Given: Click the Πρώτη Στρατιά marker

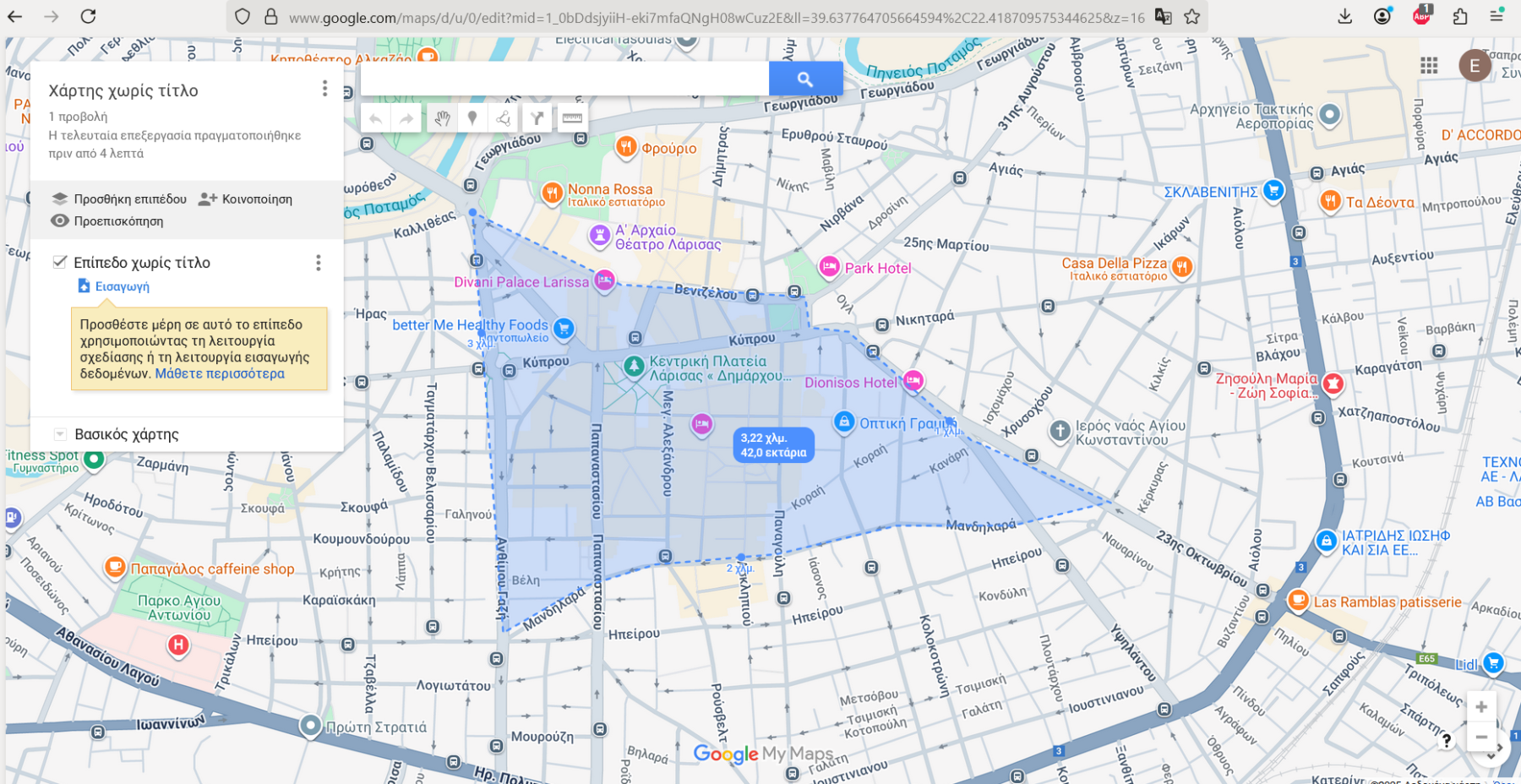Looking at the screenshot, I should click(311, 726).
